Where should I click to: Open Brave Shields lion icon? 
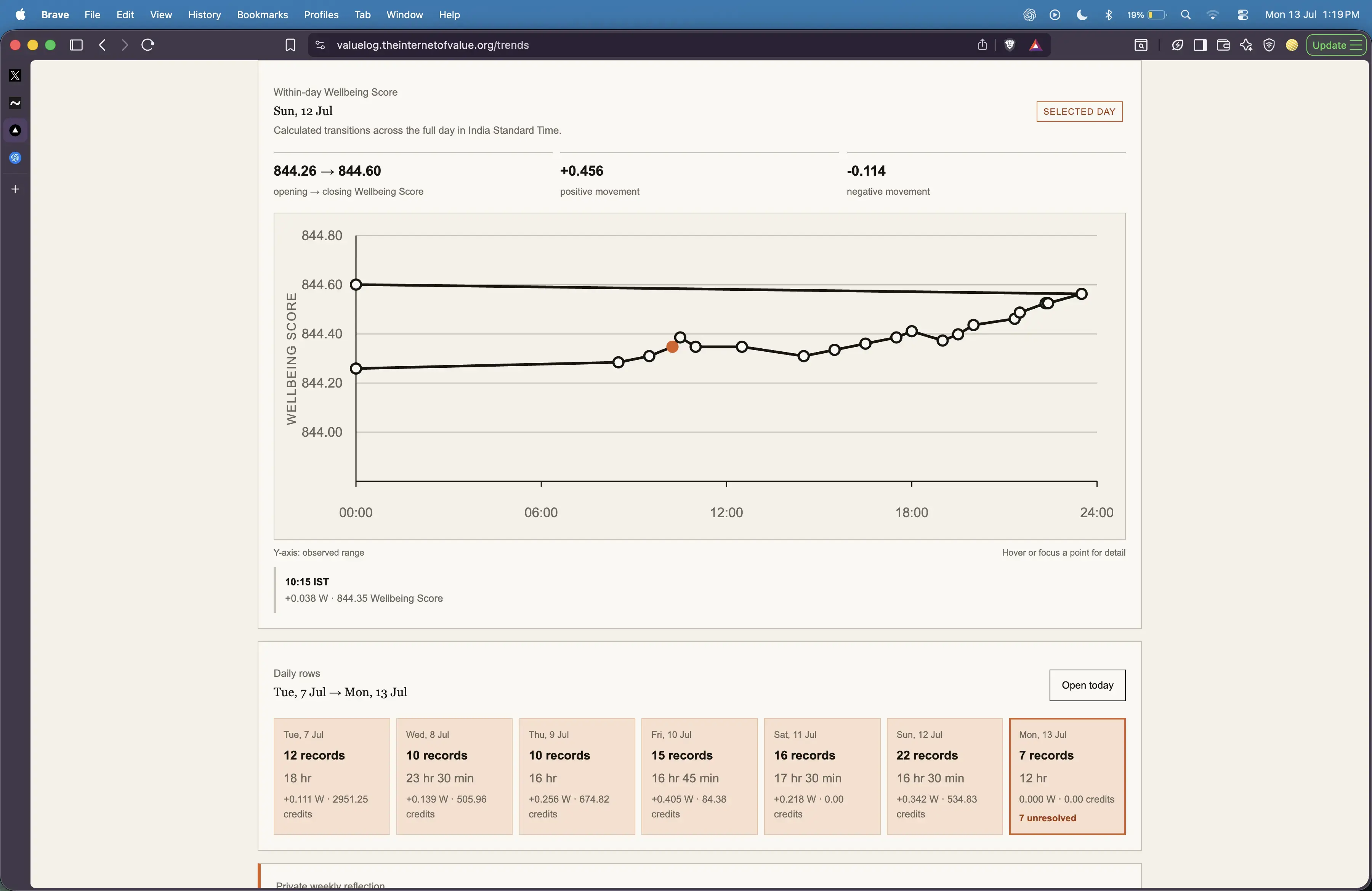coord(1010,45)
